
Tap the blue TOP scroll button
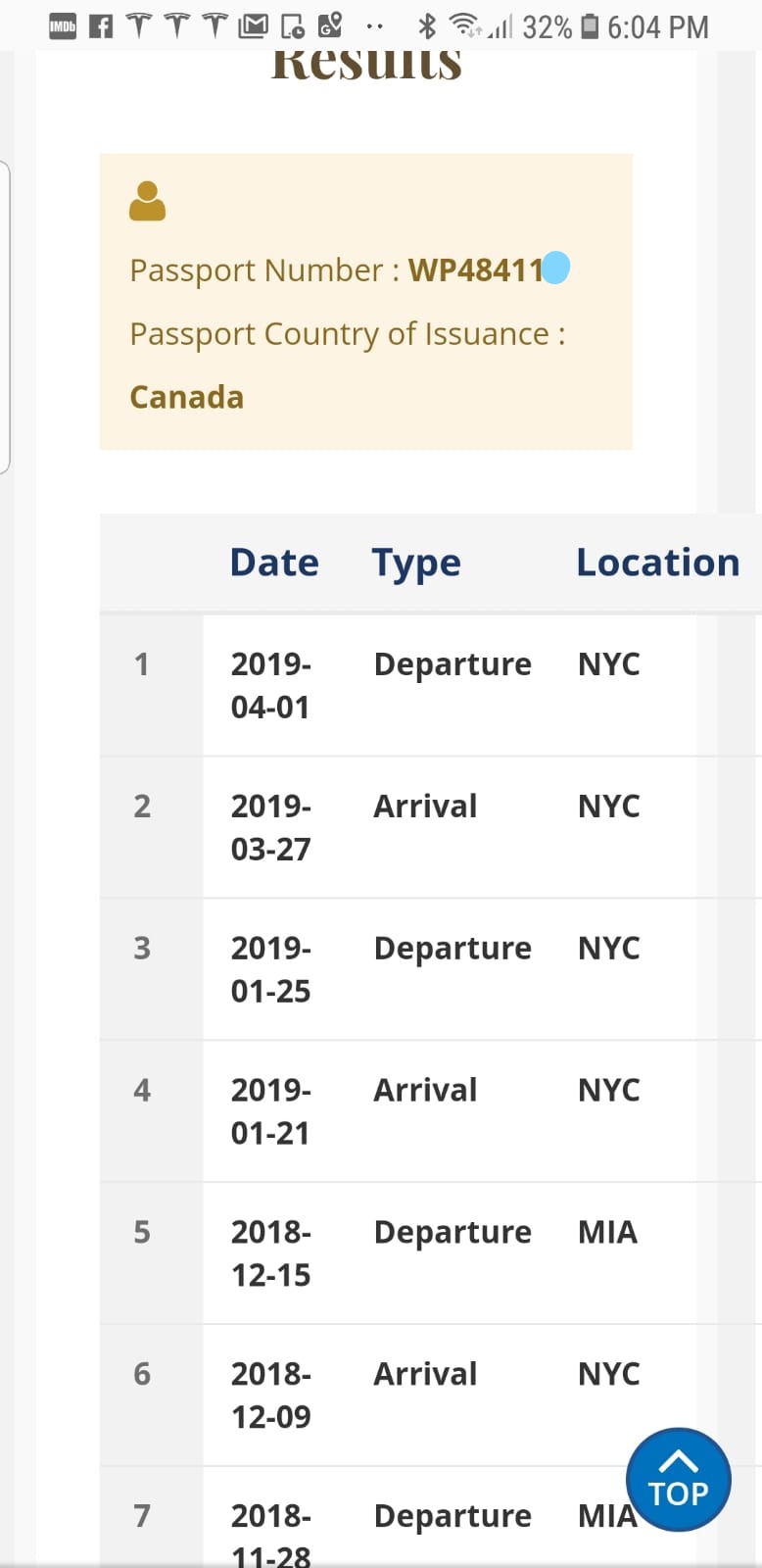tap(678, 1480)
